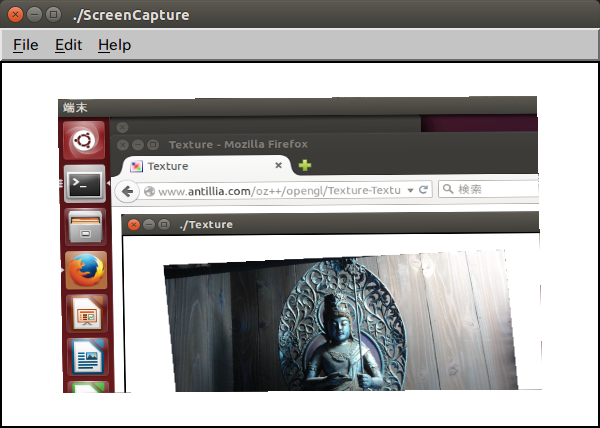The height and width of the screenshot is (428, 600).
Task: Click the Texture tab favicon
Action: 136,166
